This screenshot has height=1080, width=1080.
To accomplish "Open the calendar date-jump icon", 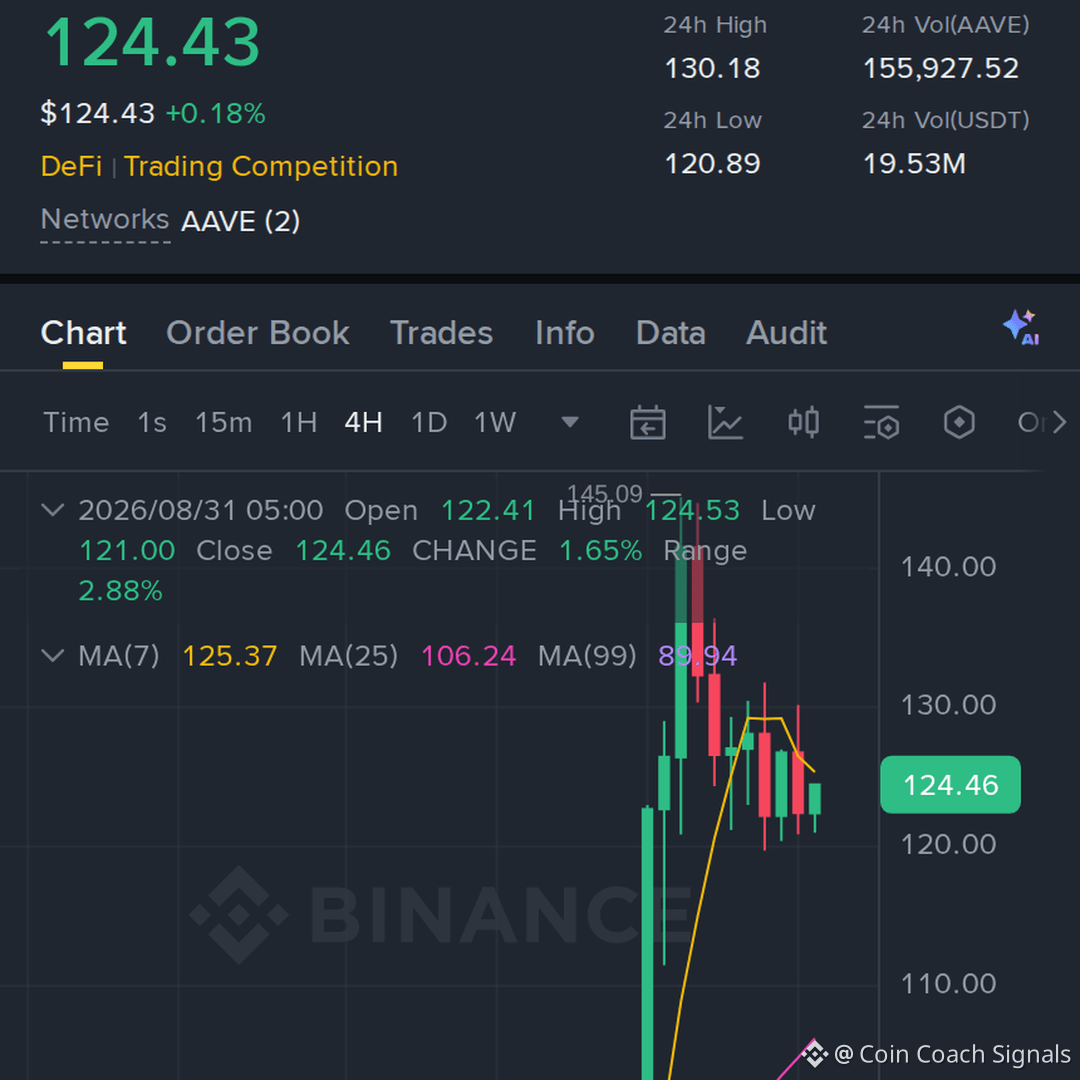I will tap(647, 422).
